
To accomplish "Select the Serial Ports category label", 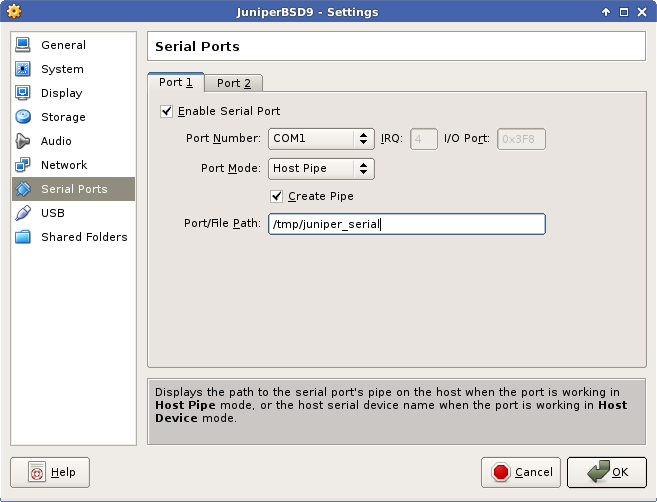I will point(74,189).
